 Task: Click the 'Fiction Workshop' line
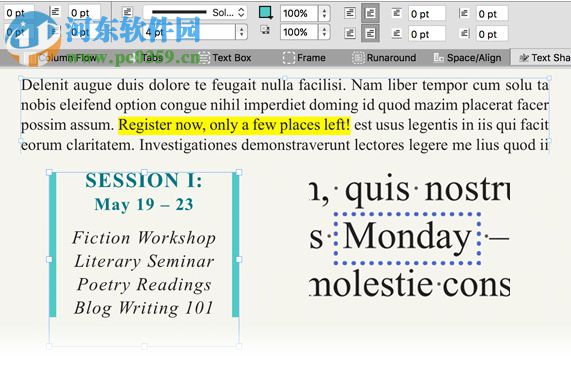[x=144, y=238]
